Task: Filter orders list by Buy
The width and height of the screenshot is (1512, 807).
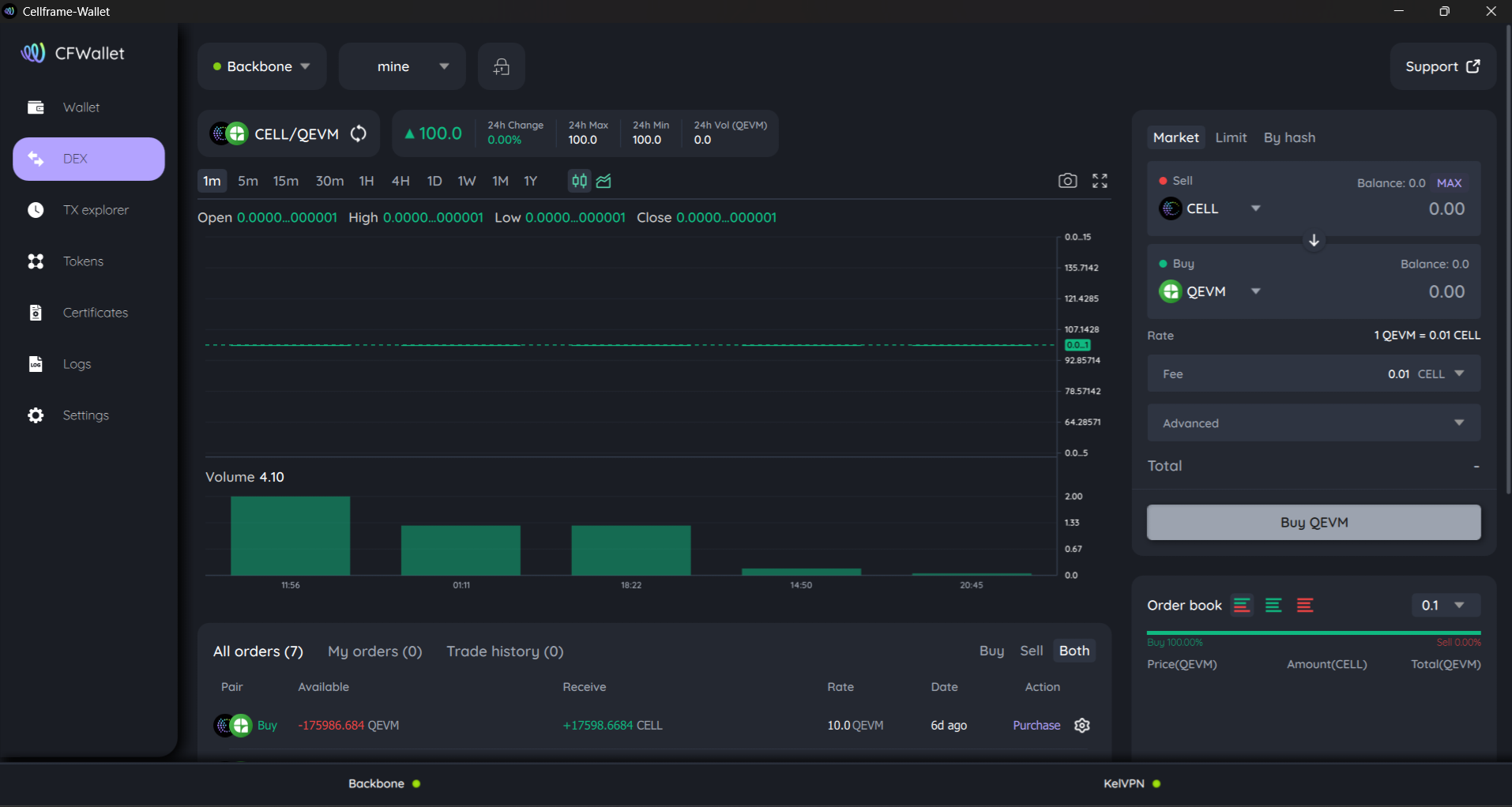Action: tap(991, 651)
